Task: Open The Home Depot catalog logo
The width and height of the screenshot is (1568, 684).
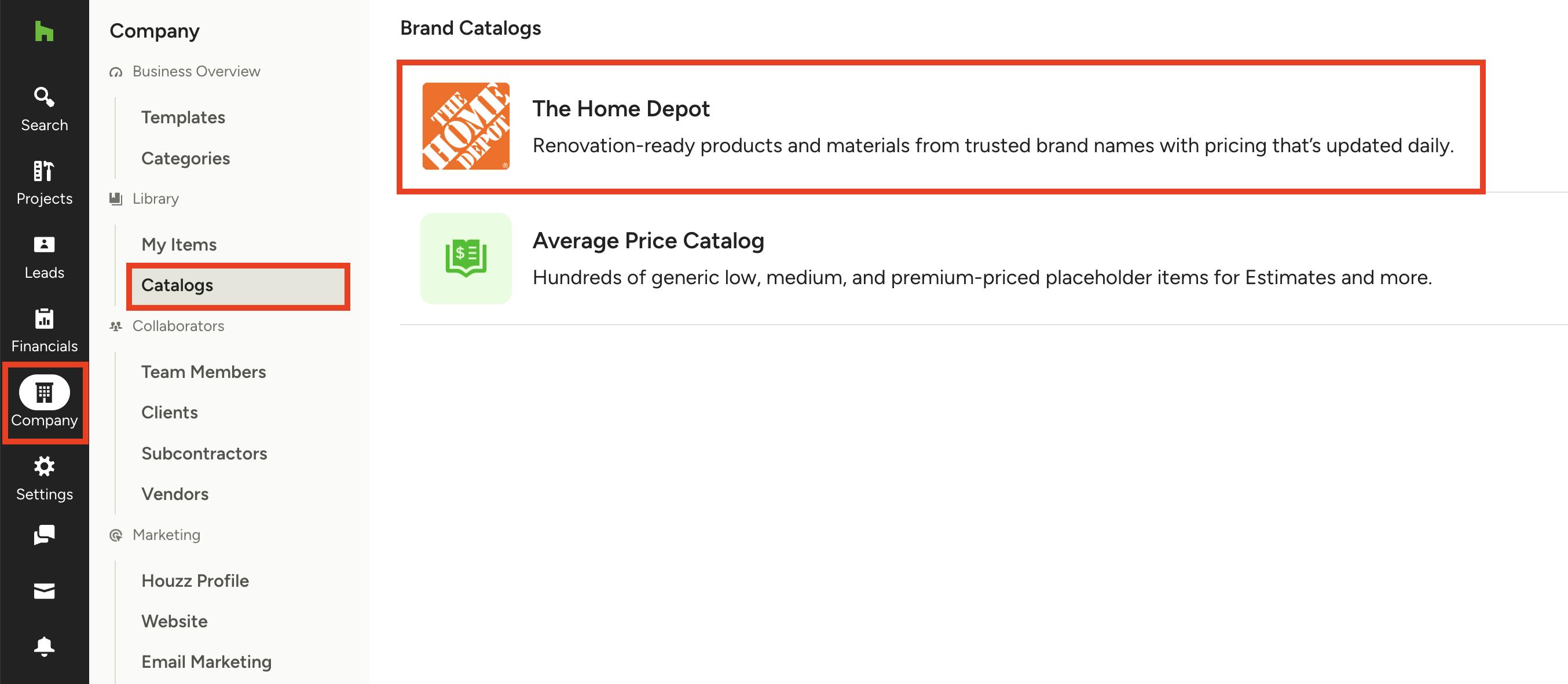Action: pos(466,126)
